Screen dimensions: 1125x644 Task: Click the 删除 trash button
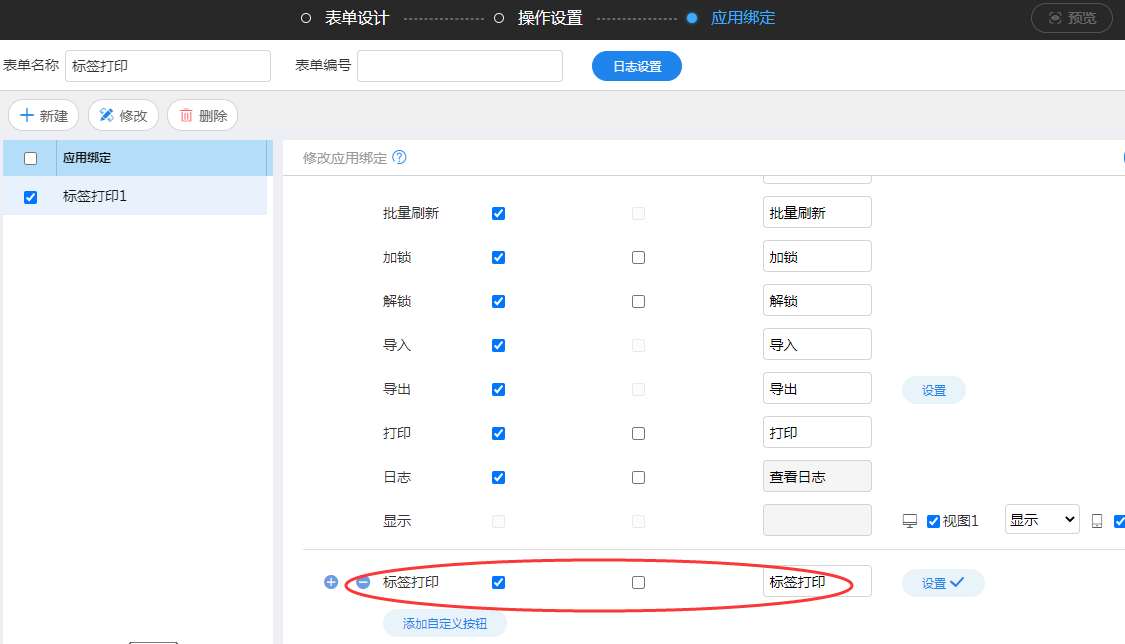pos(203,115)
